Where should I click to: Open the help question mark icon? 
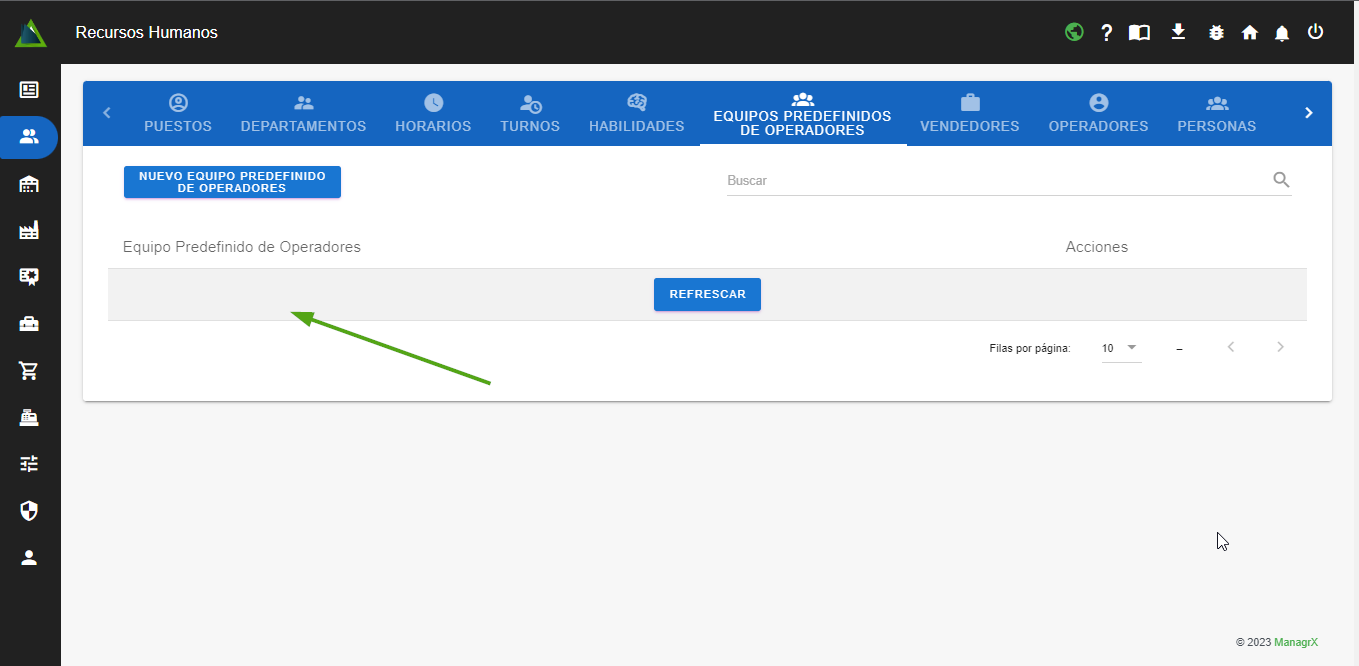pyautogui.click(x=1106, y=32)
